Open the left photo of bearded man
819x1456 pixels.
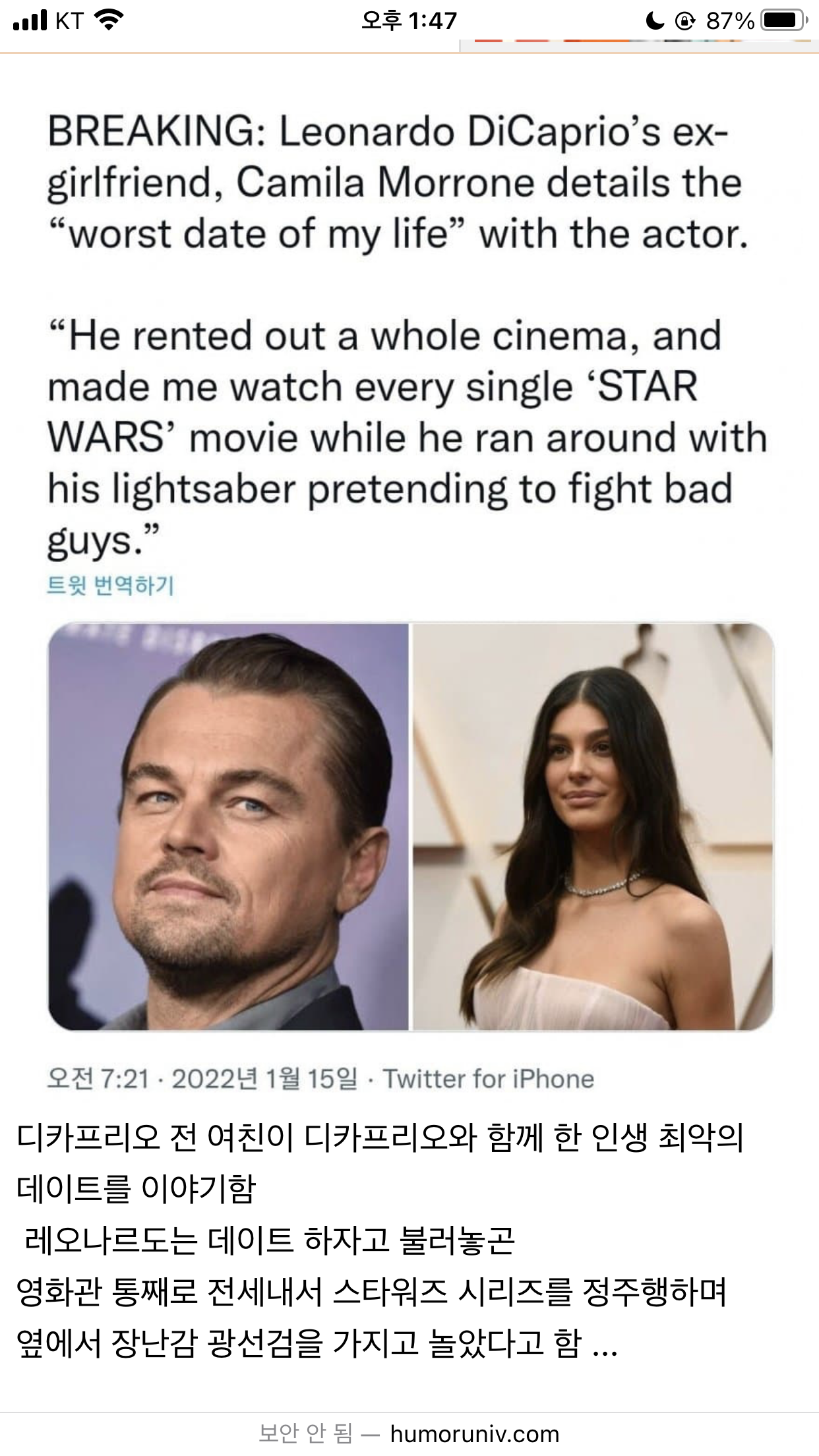[228, 826]
